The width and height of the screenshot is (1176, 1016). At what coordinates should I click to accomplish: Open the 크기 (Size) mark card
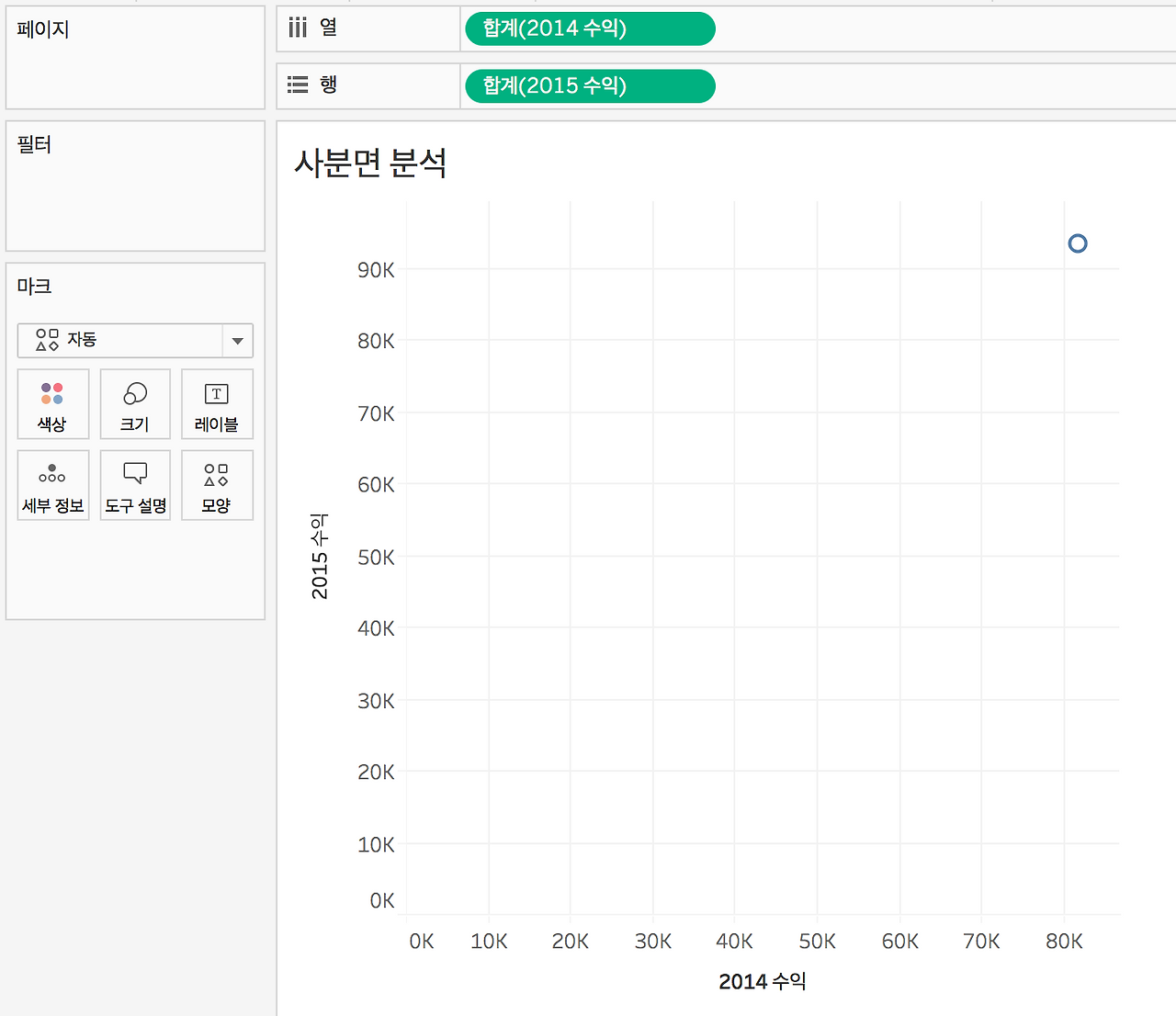click(x=135, y=404)
